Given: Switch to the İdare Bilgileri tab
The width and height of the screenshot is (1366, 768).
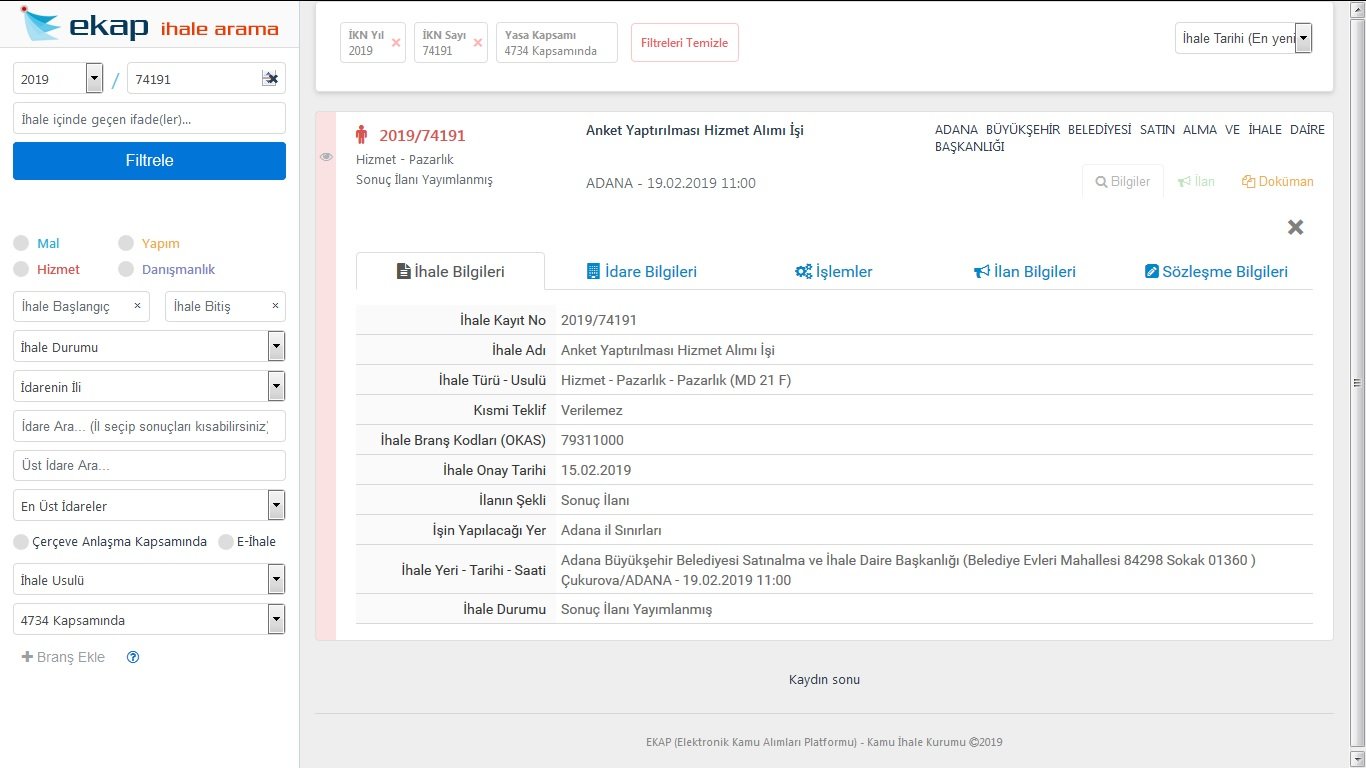Looking at the screenshot, I should (x=641, y=271).
